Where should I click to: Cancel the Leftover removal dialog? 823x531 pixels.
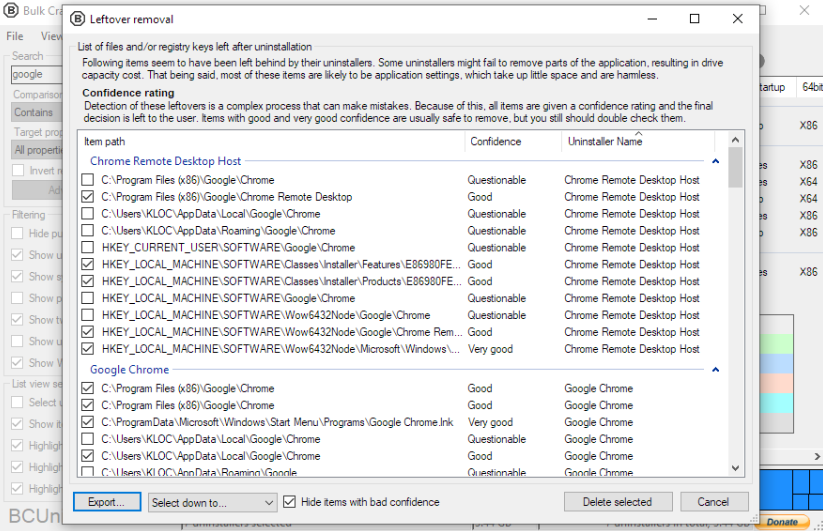[x=714, y=502]
